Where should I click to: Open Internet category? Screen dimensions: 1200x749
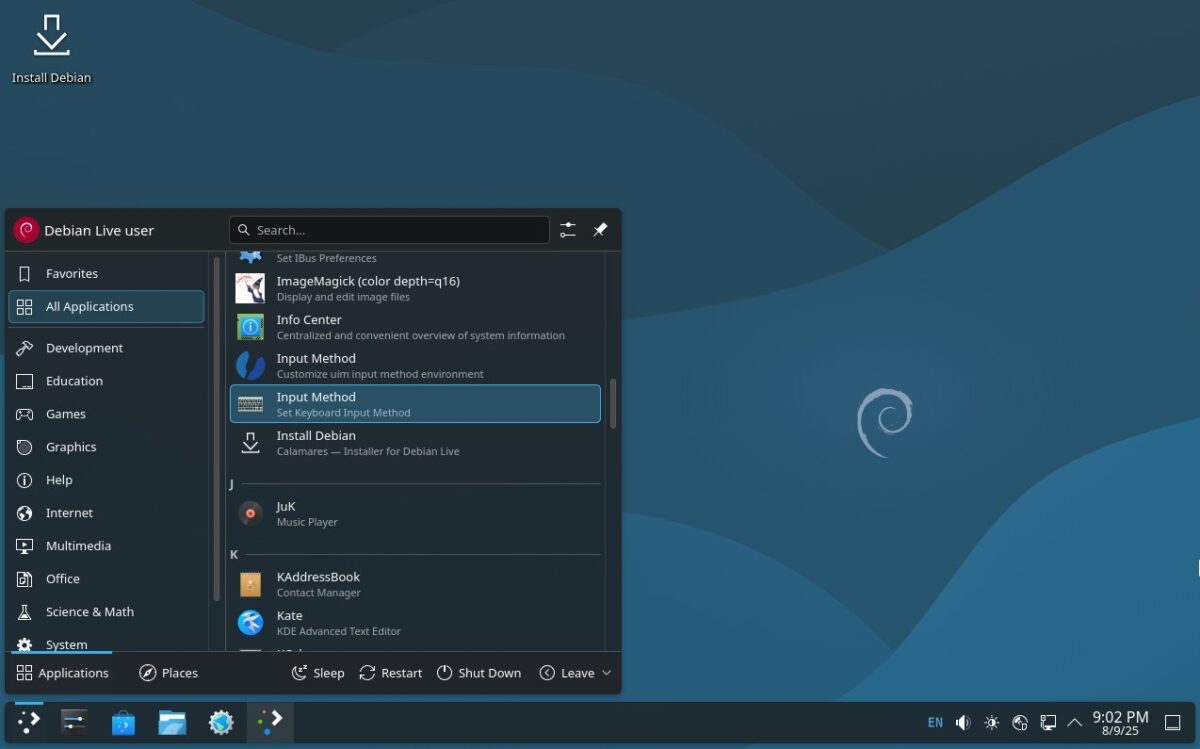pos(106,513)
